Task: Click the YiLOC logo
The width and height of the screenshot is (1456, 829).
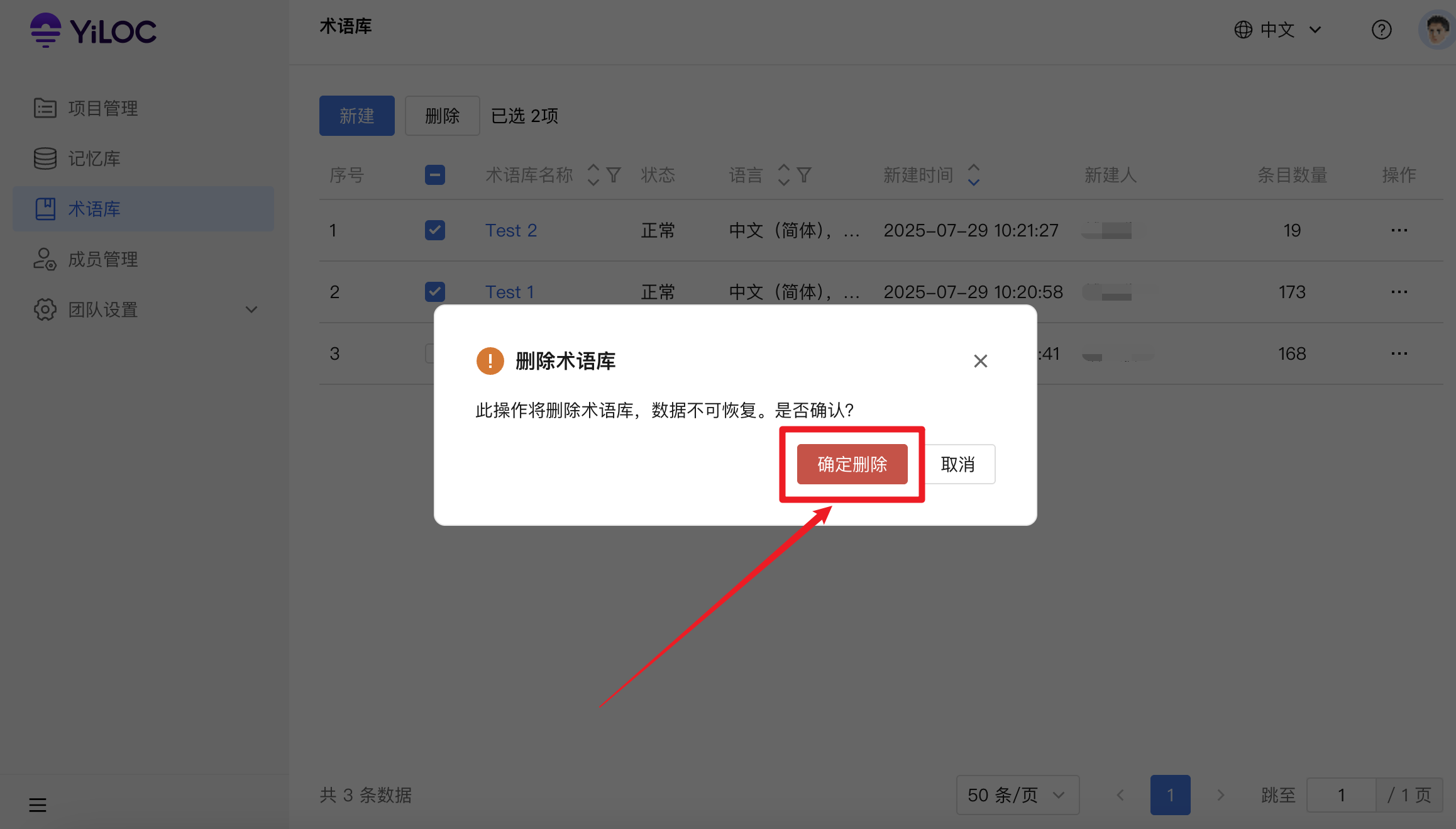Action: tap(93, 30)
